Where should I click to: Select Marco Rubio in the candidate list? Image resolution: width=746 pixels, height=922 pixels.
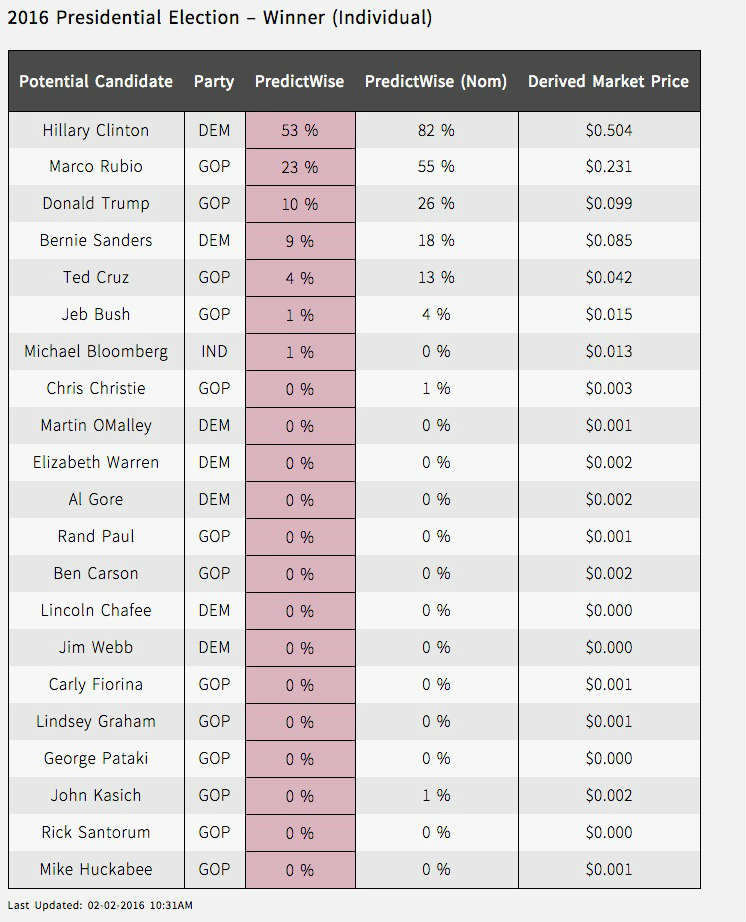coord(96,167)
